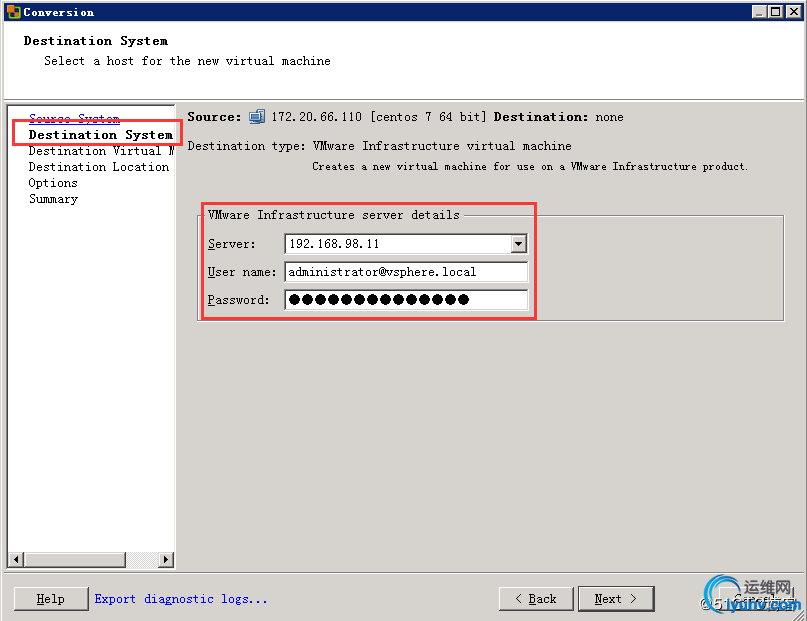Click the Server field showing 192.168.98.11
The image size is (807, 621).
point(398,244)
